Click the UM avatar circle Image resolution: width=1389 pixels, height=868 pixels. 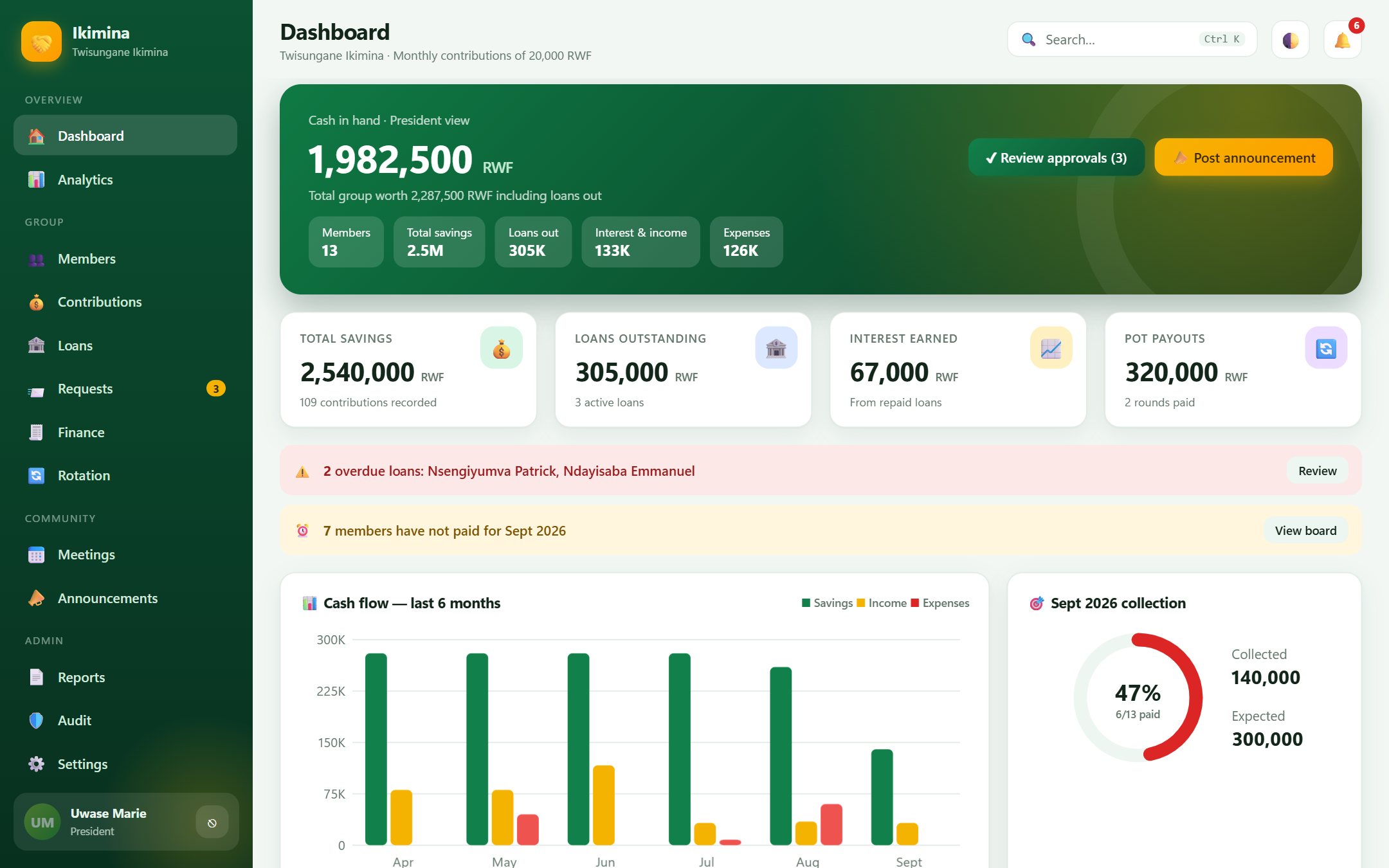tap(42, 822)
